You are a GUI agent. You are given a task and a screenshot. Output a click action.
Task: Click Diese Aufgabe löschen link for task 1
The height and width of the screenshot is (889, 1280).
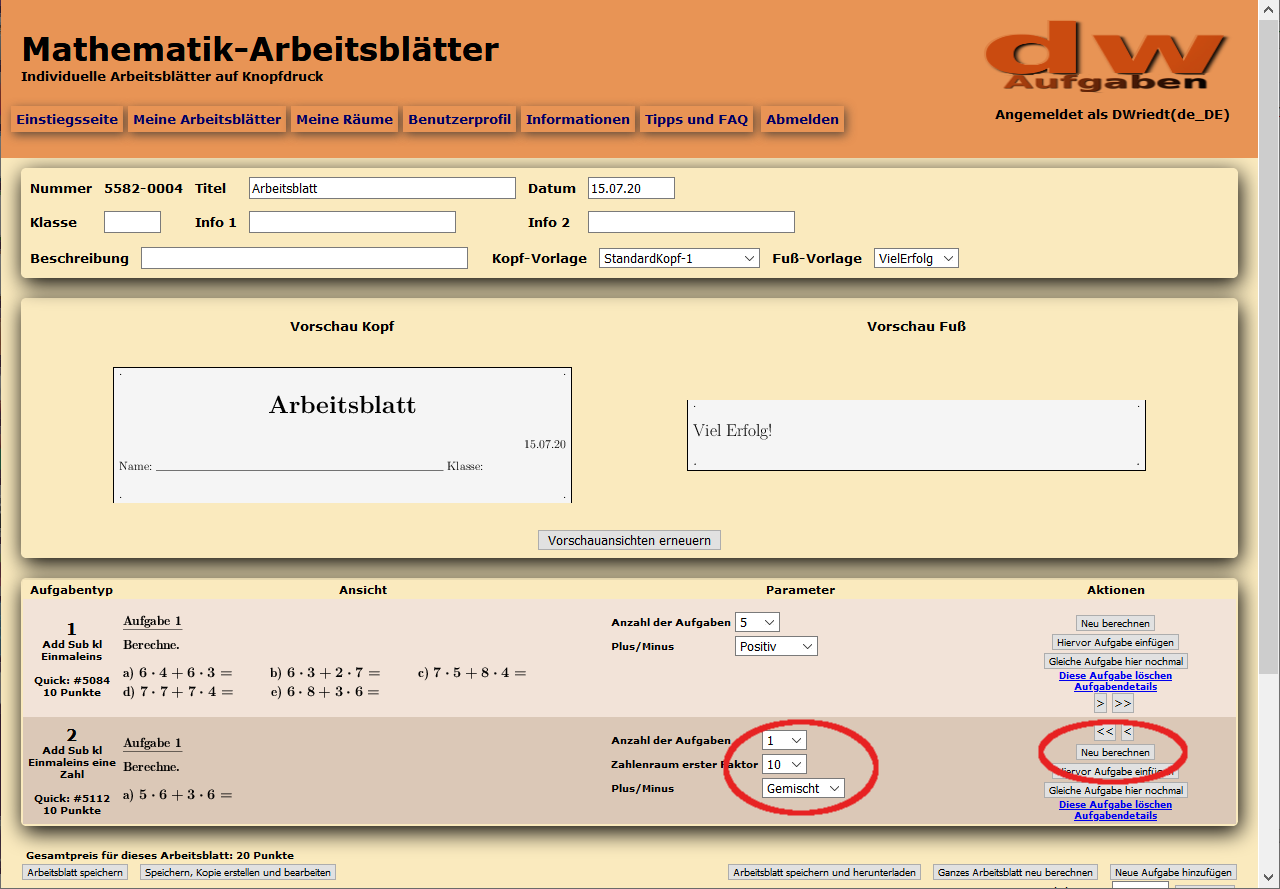tap(1115, 676)
